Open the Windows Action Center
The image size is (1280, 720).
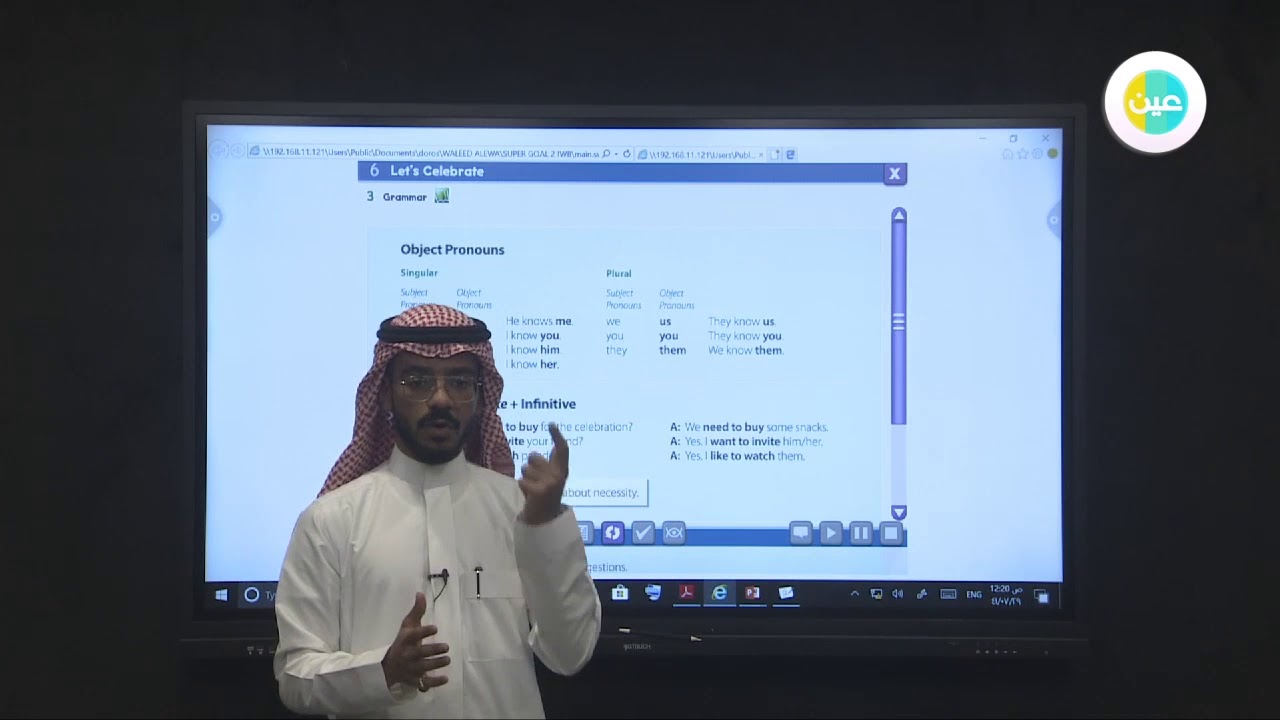[1041, 595]
